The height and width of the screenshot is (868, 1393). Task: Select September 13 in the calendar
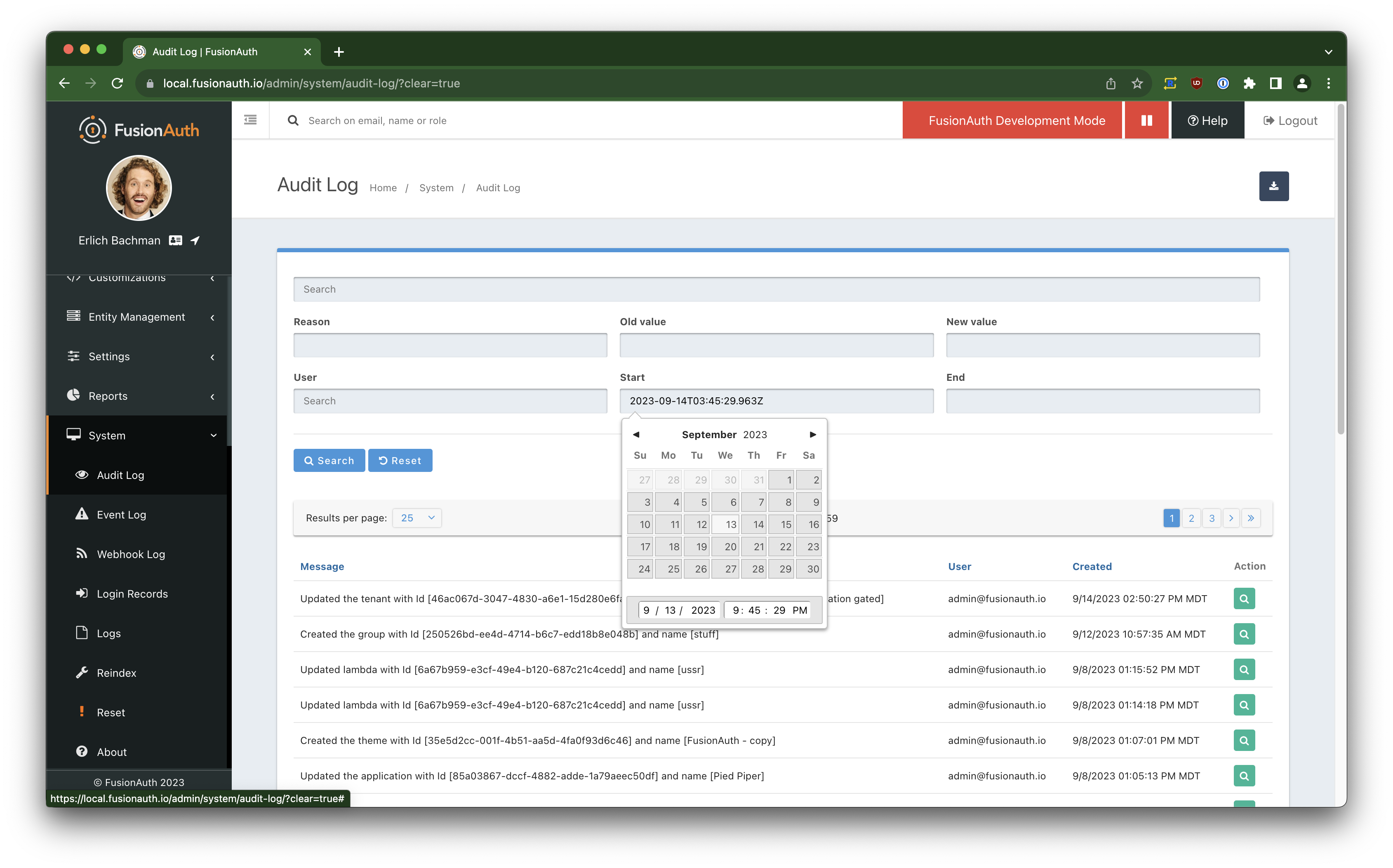click(725, 523)
